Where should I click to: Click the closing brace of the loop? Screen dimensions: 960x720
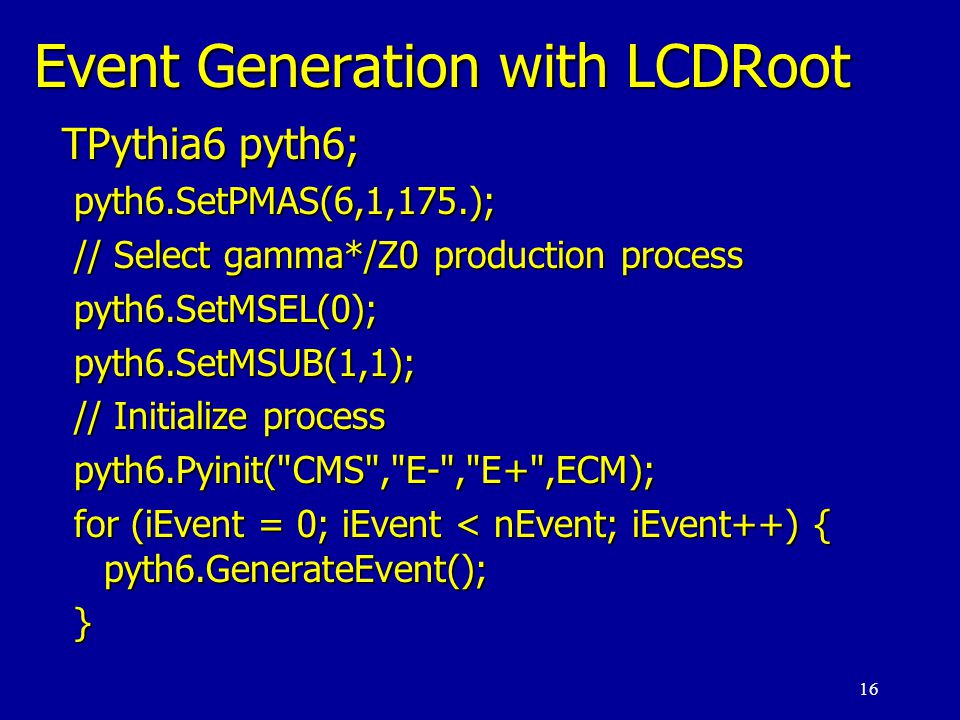click(83, 623)
